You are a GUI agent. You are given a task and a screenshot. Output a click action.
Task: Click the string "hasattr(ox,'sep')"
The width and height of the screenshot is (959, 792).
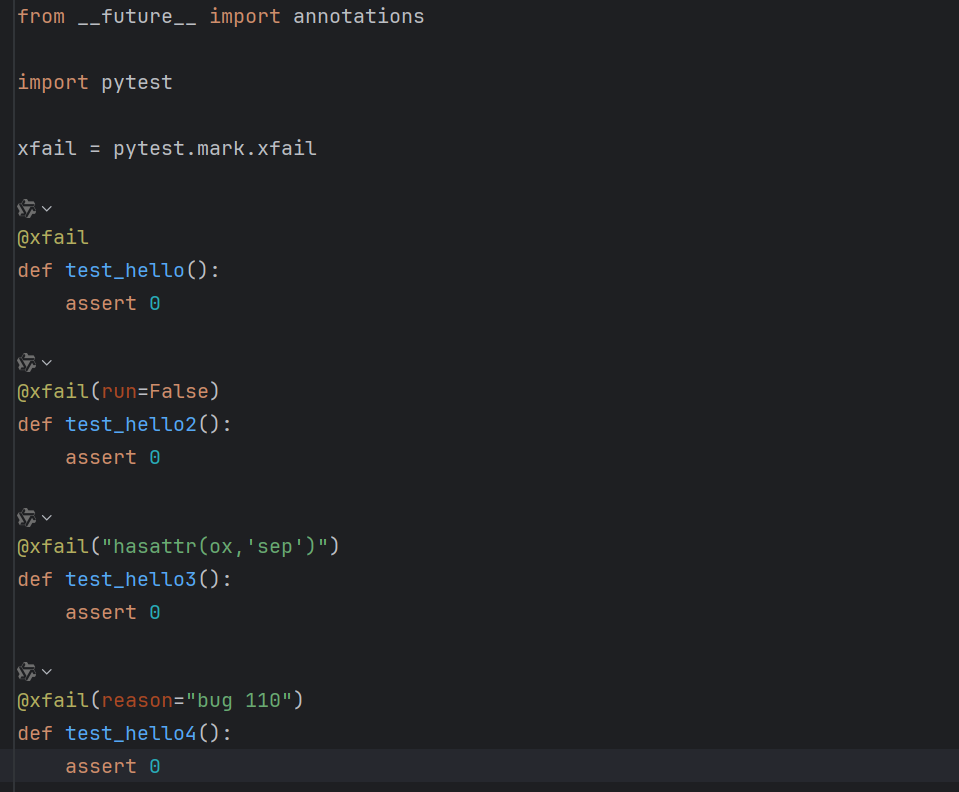[x=215, y=546]
